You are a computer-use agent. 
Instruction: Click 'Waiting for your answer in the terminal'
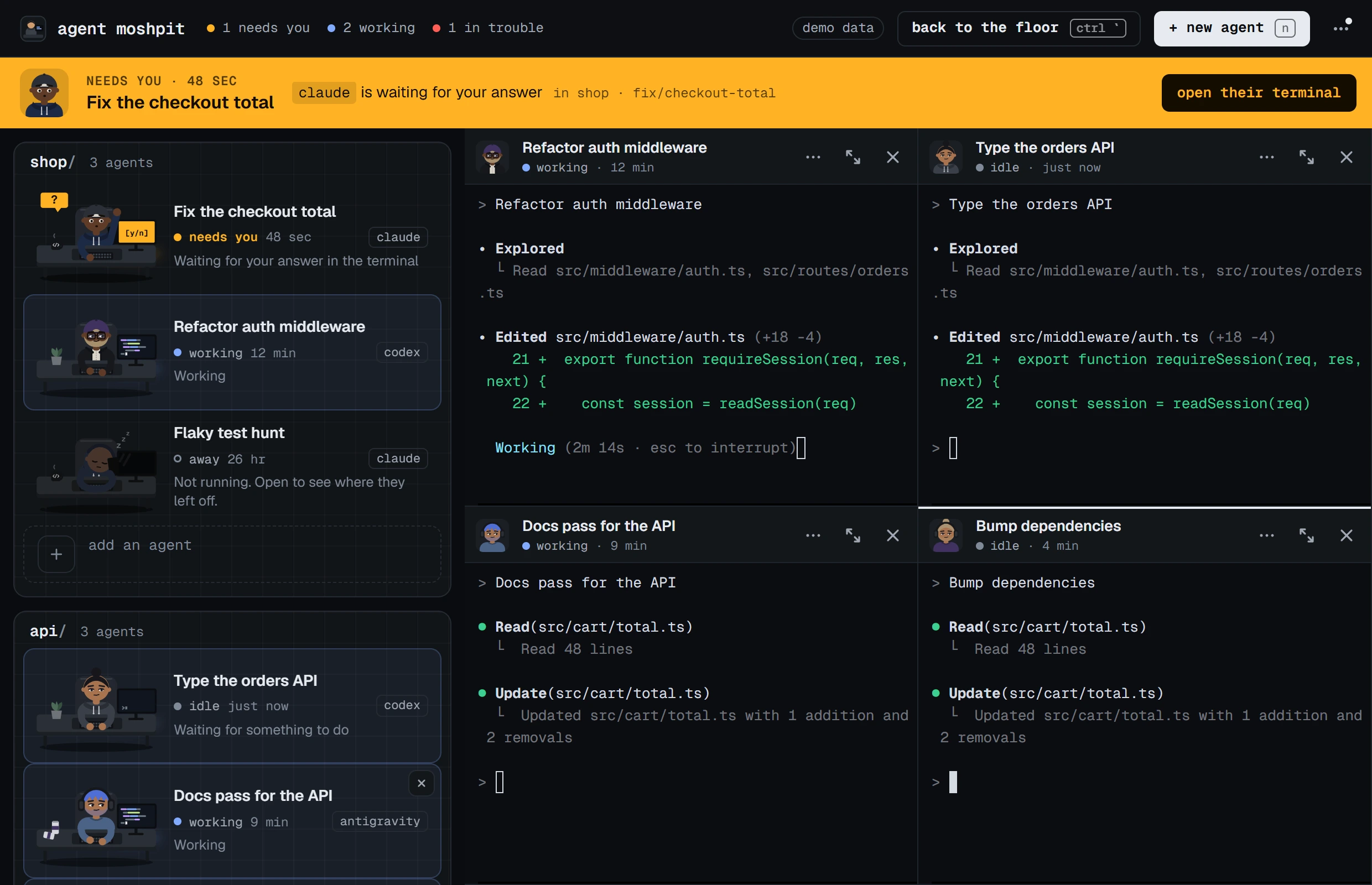(296, 261)
